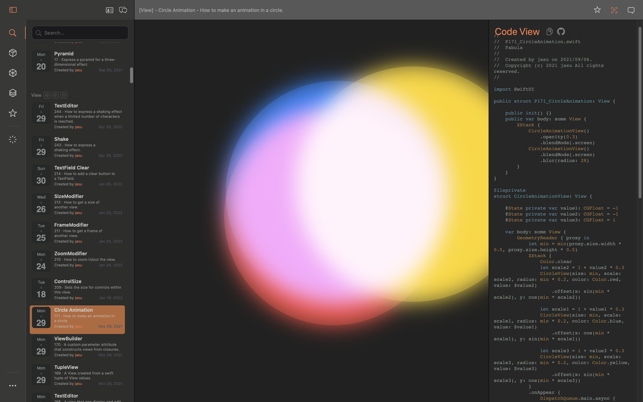Select the stacked layers sidebar icon

(13, 93)
